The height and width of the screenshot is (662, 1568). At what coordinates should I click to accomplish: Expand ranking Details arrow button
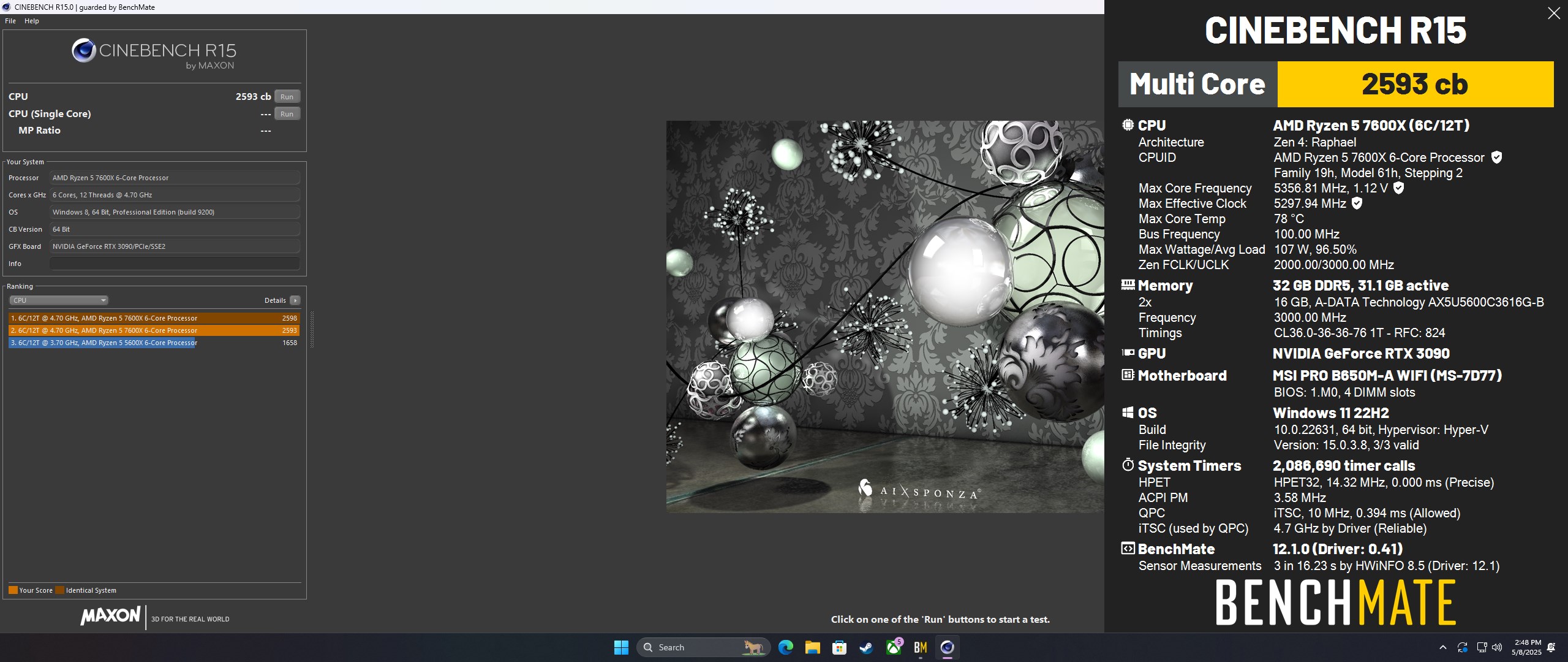coord(295,300)
